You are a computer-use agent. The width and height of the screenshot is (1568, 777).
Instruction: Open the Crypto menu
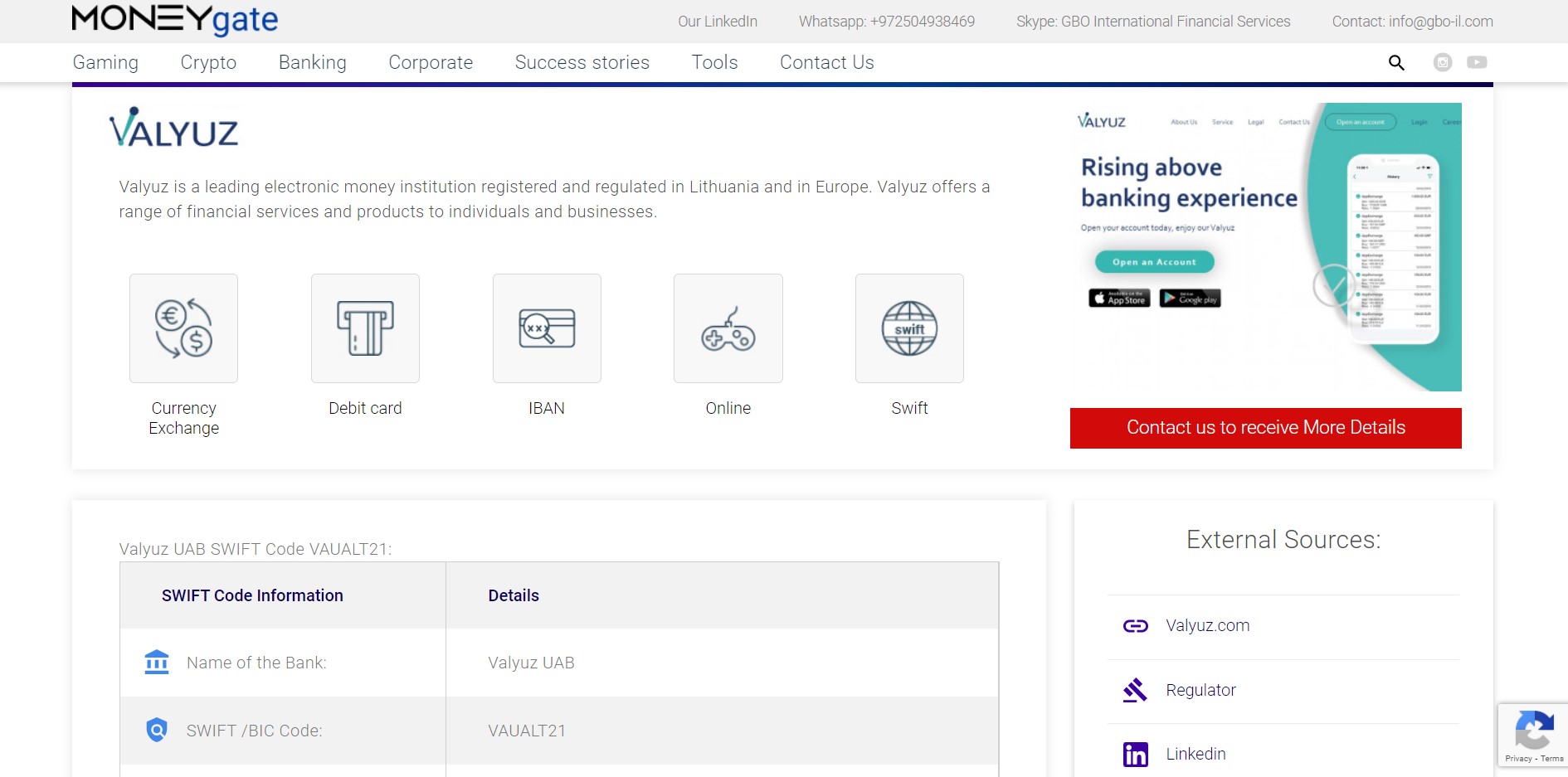208,62
